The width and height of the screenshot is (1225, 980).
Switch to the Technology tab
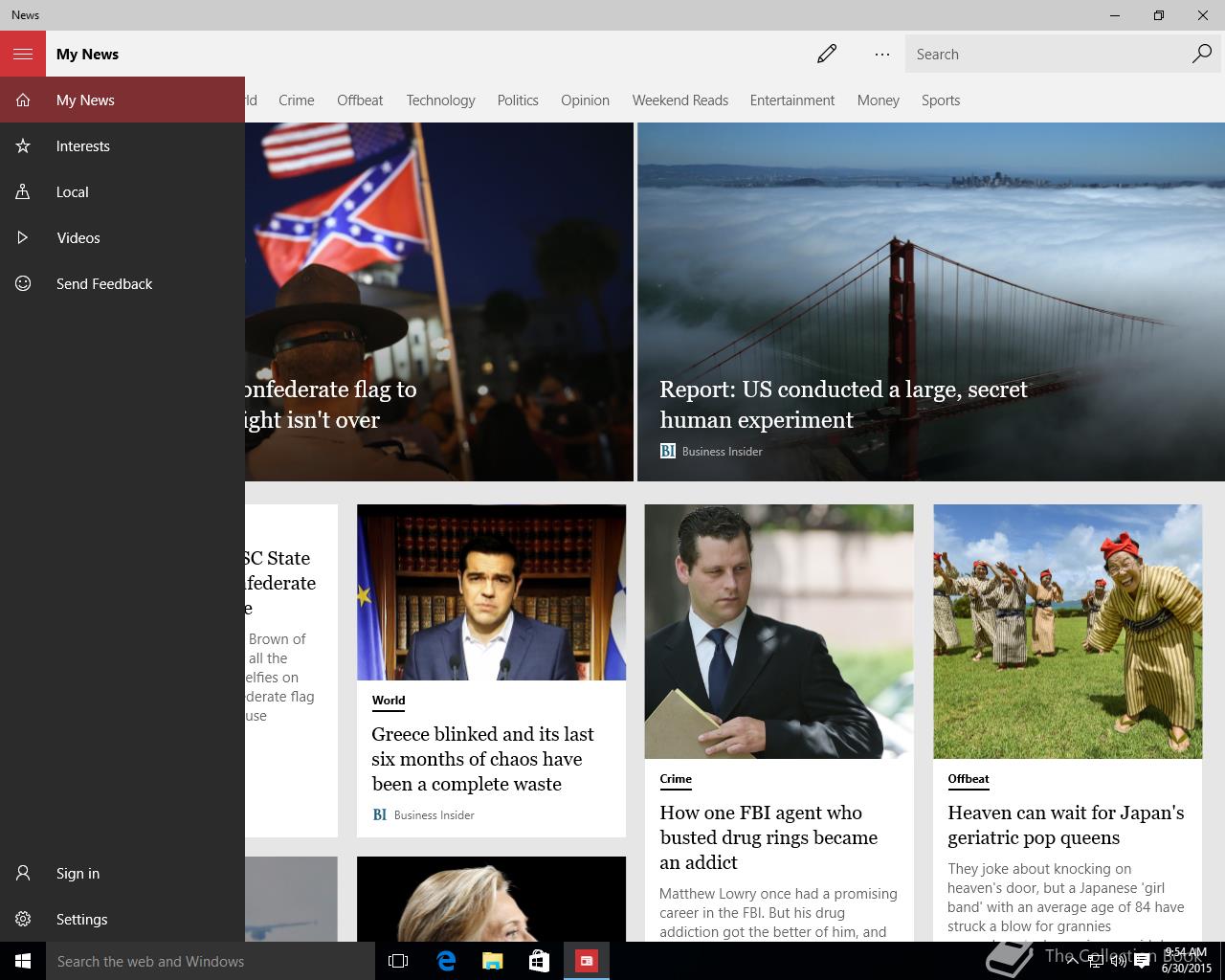click(440, 100)
